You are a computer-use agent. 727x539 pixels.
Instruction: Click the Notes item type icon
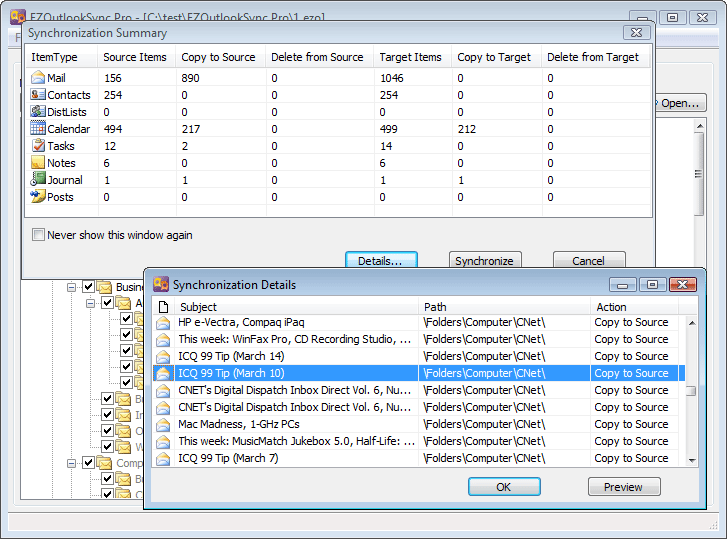click(x=38, y=162)
